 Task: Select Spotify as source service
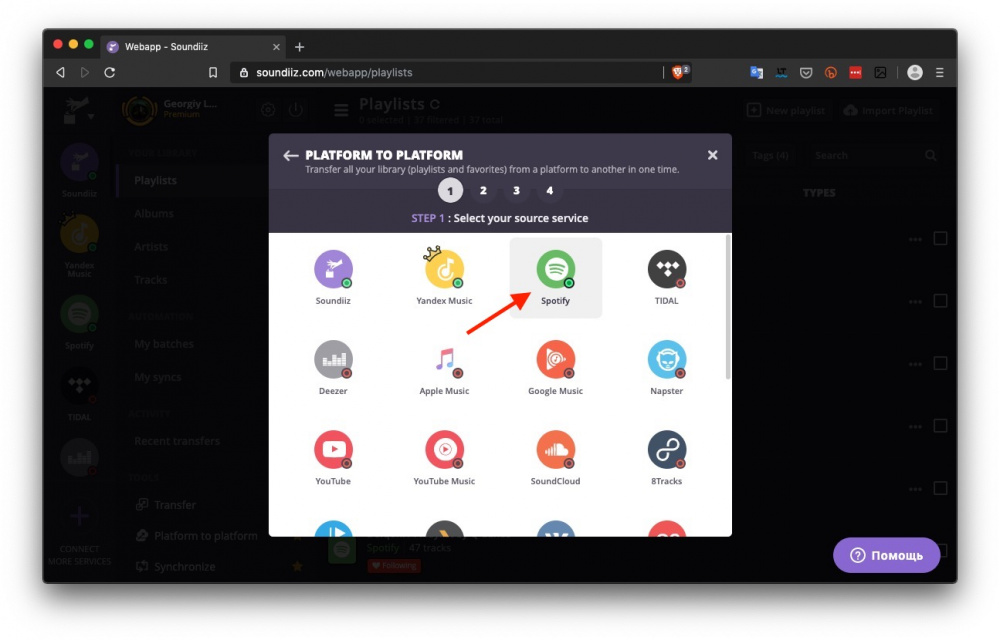555,277
